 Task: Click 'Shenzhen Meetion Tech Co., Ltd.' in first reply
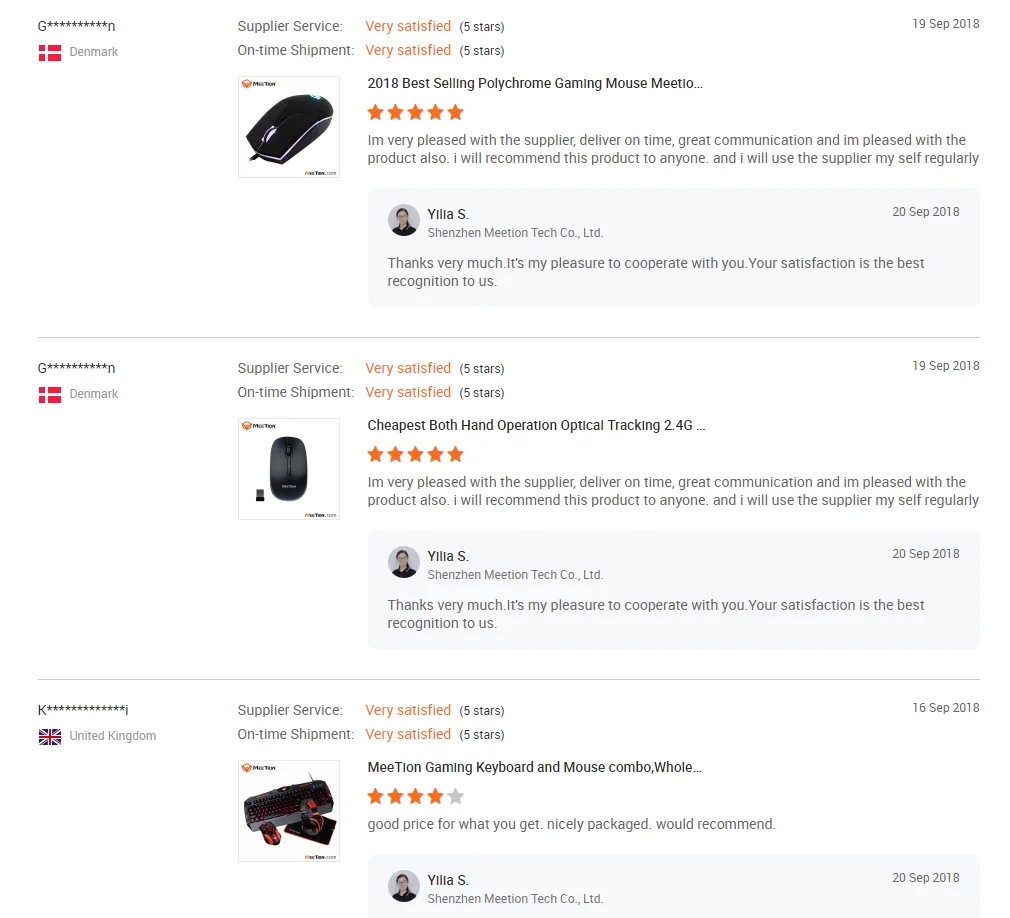[515, 233]
